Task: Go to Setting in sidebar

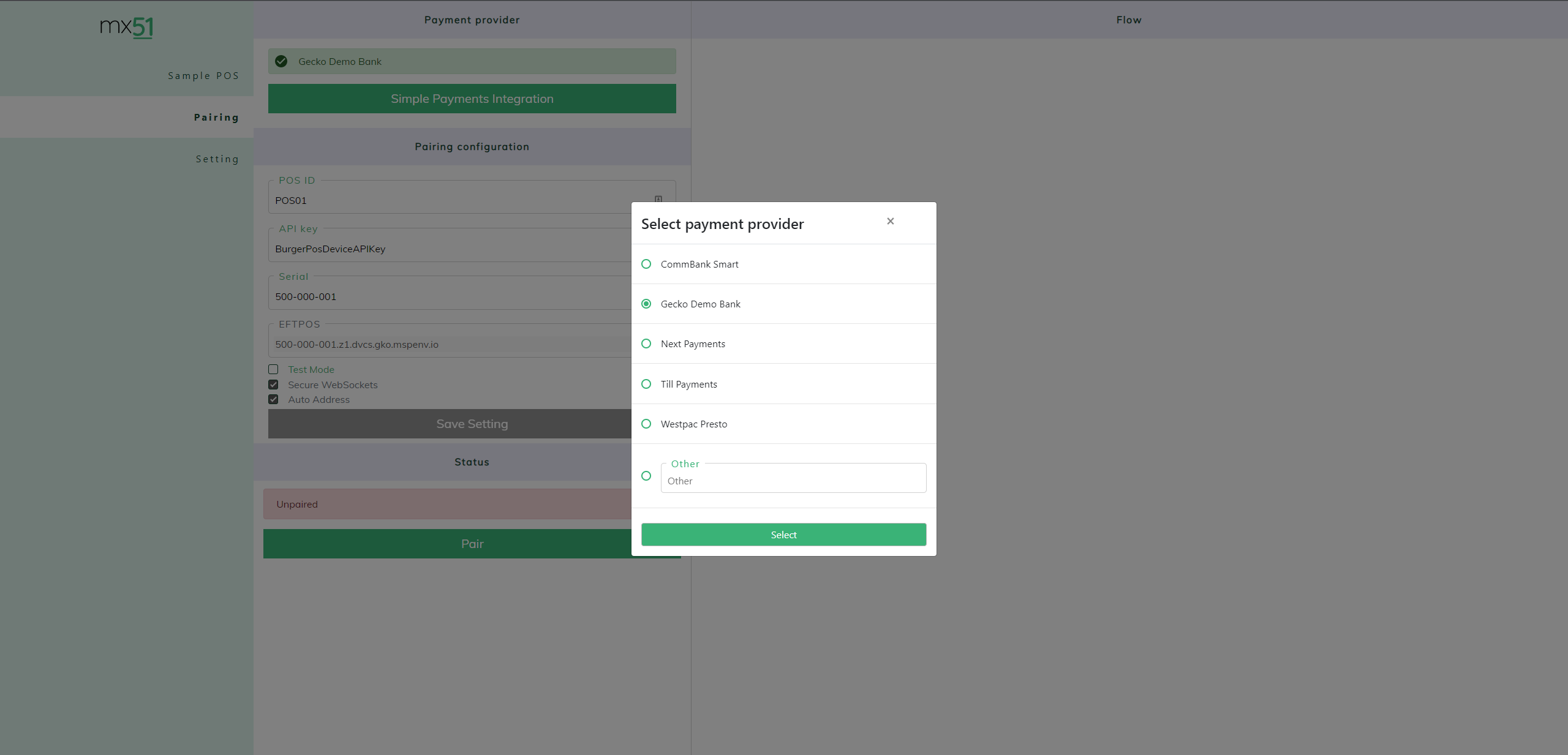Action: point(217,159)
